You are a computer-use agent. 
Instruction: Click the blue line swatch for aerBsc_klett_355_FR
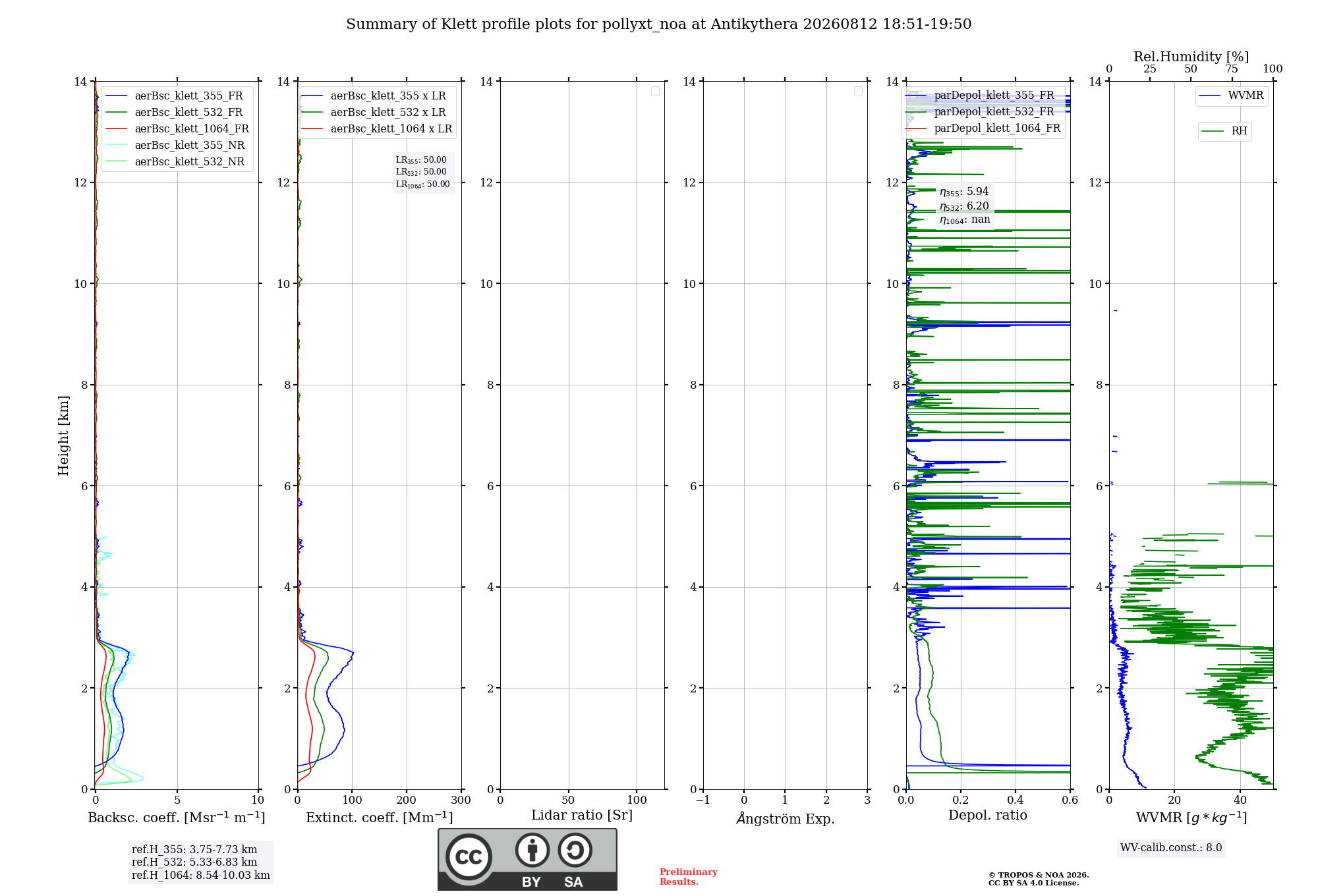pos(116,96)
